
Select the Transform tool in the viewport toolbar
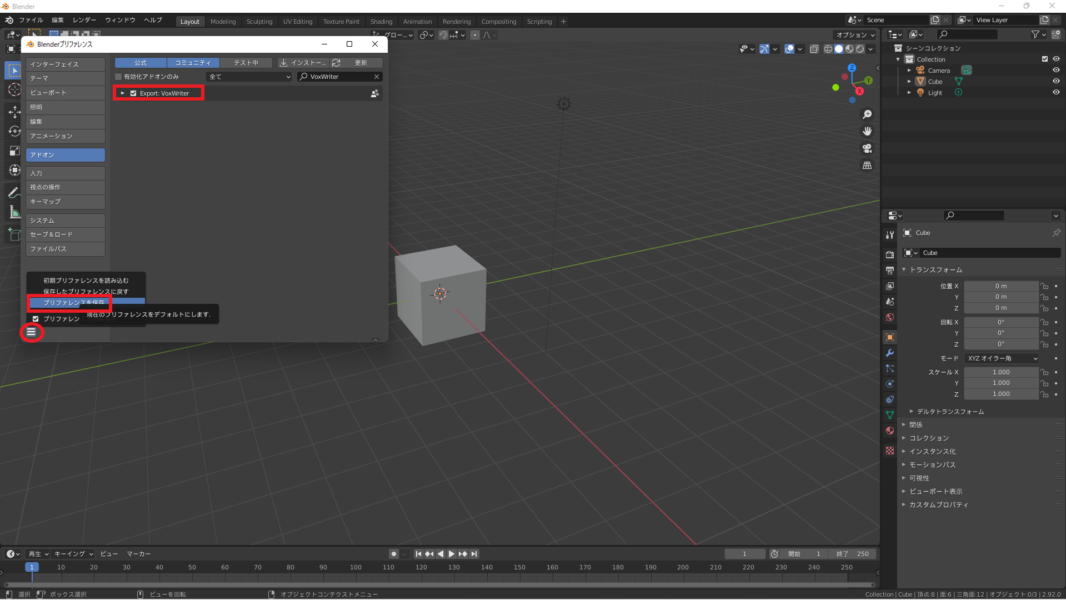[14, 171]
